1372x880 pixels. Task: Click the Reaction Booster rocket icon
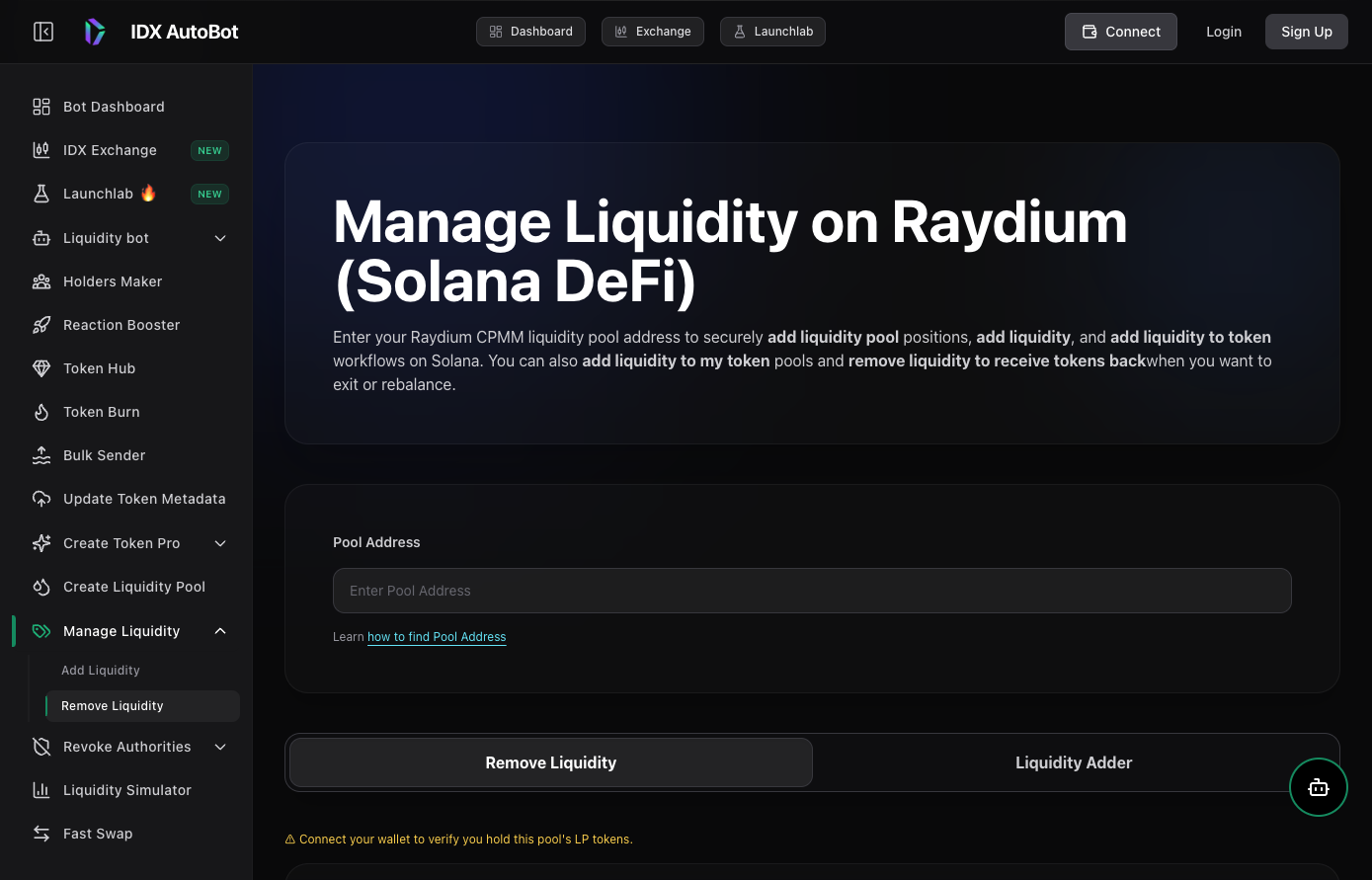41,325
